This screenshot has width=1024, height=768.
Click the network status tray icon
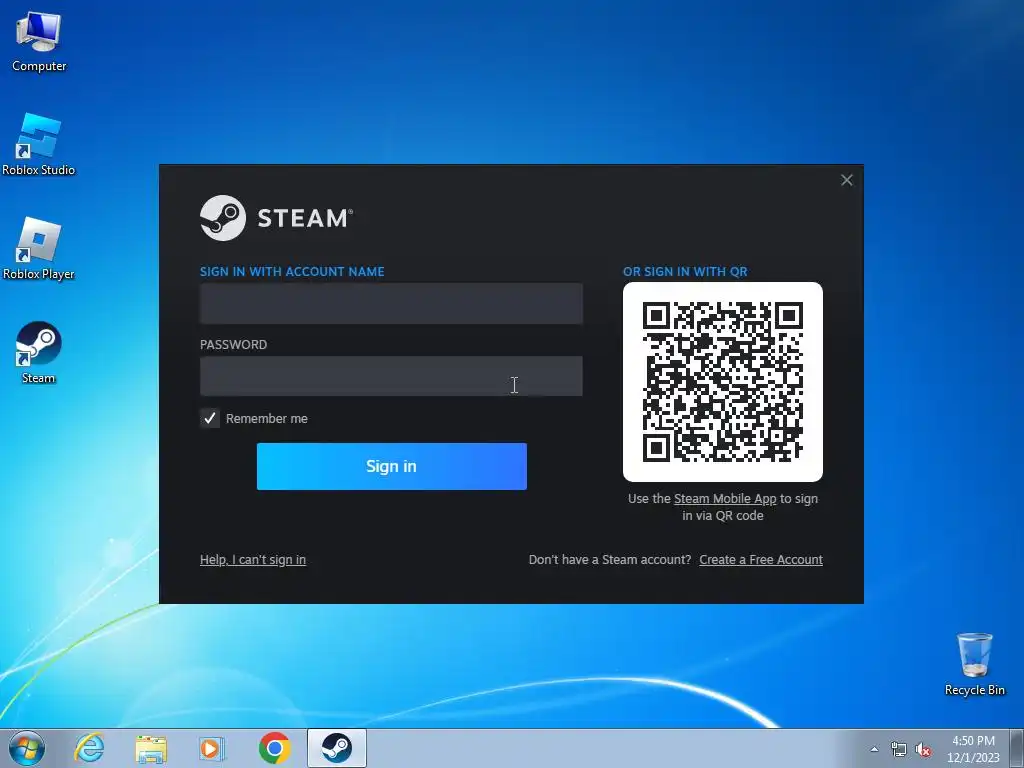click(x=899, y=750)
